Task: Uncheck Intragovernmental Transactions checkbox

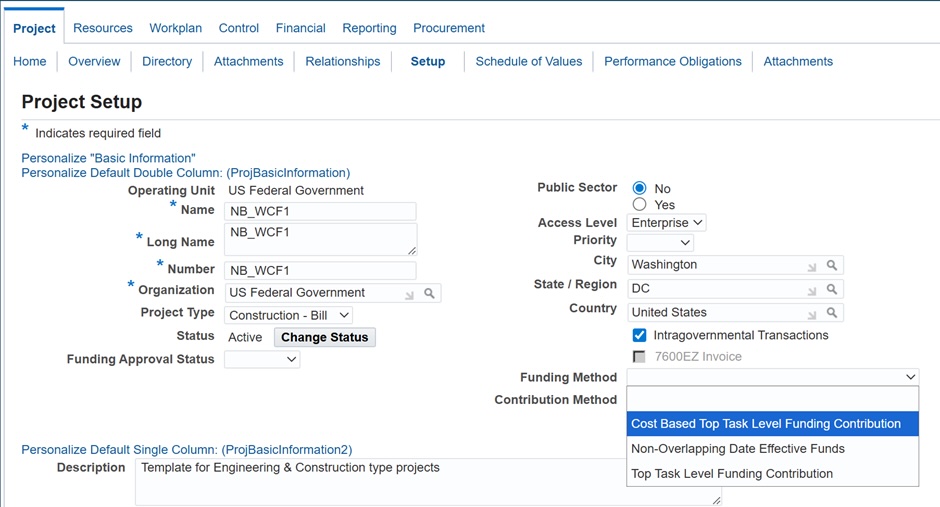Action: pyautogui.click(x=640, y=335)
